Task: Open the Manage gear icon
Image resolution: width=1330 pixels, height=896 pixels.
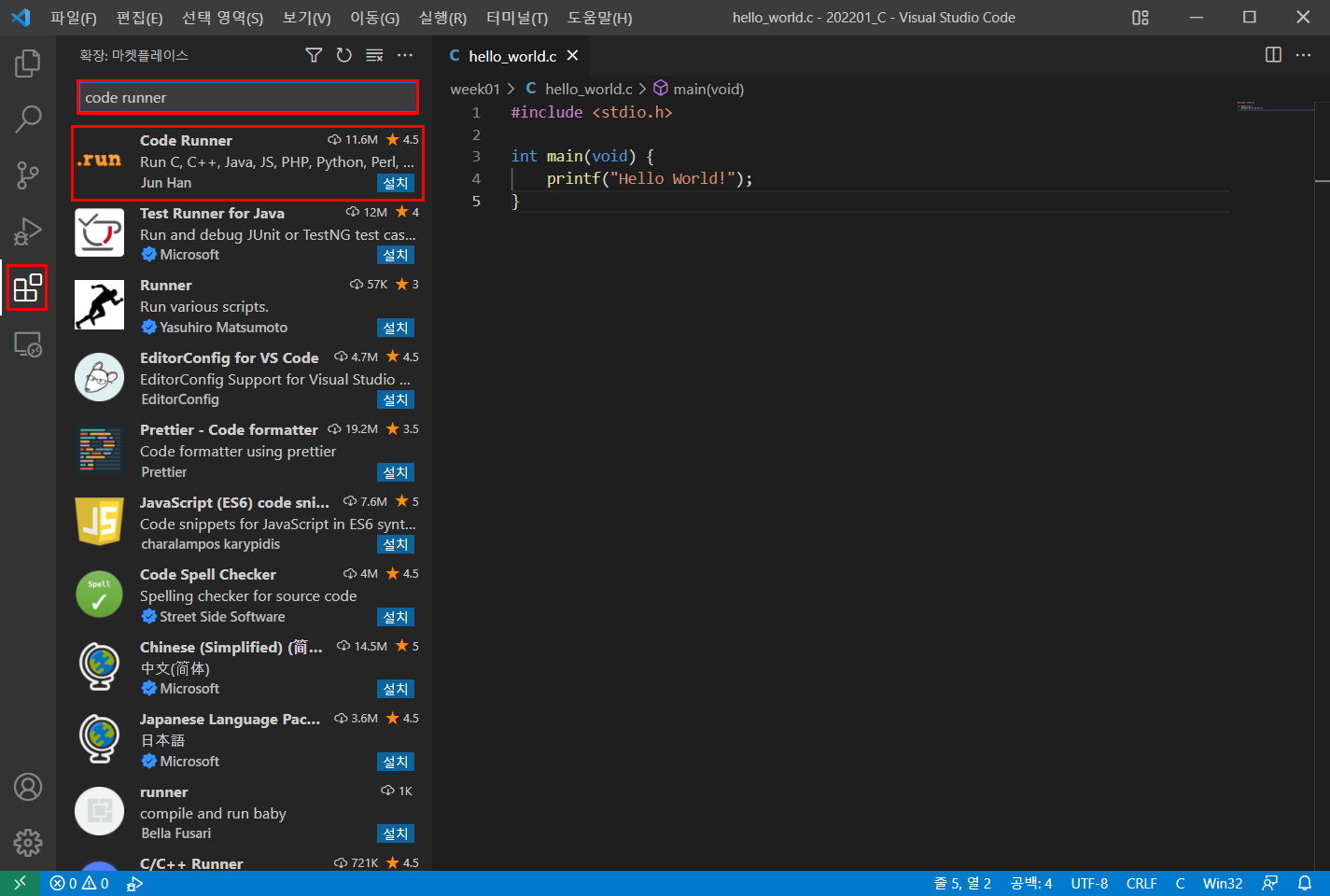Action: (28, 843)
